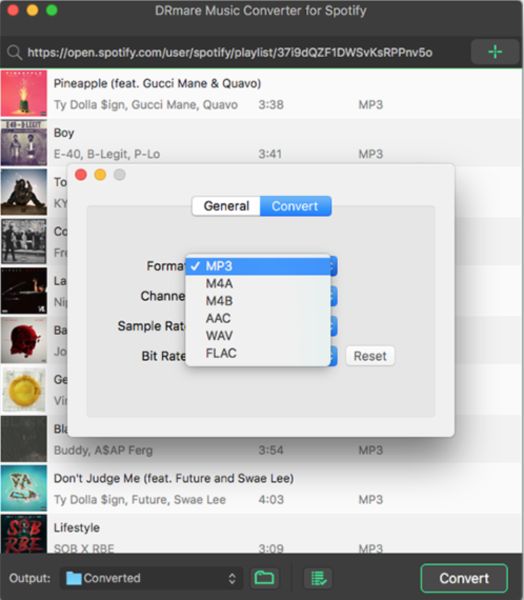Click the Lifestyle album artwork thumbnail

coord(24,534)
